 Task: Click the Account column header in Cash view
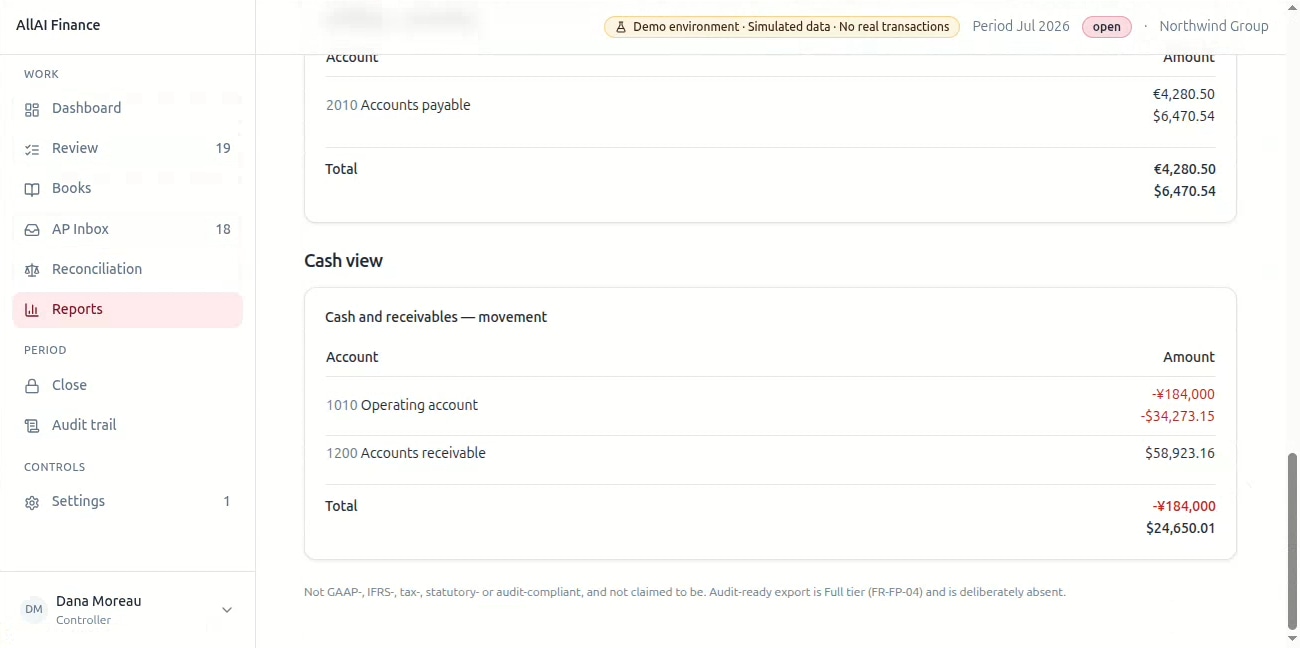352,357
